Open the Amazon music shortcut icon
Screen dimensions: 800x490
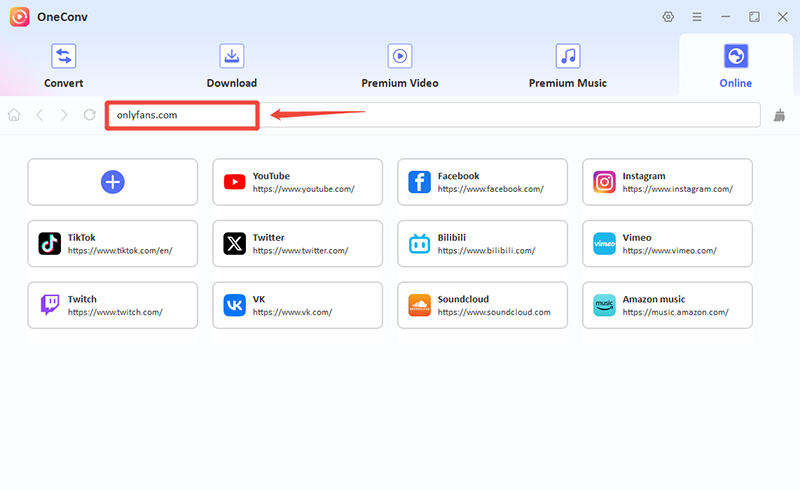[x=604, y=305]
